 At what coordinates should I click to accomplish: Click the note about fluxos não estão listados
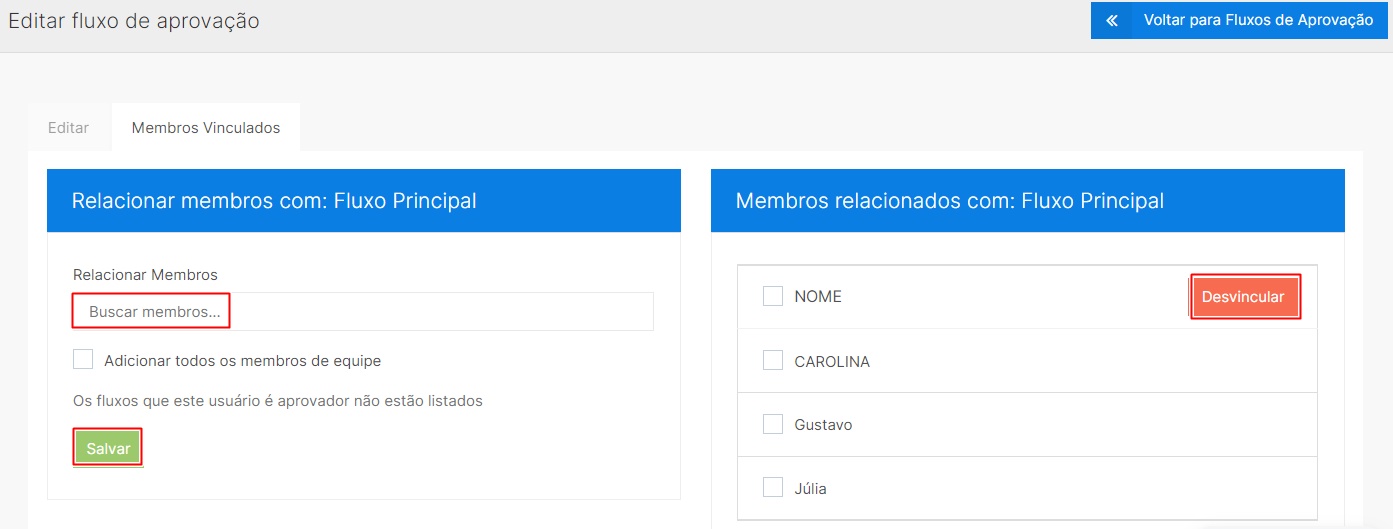278,401
